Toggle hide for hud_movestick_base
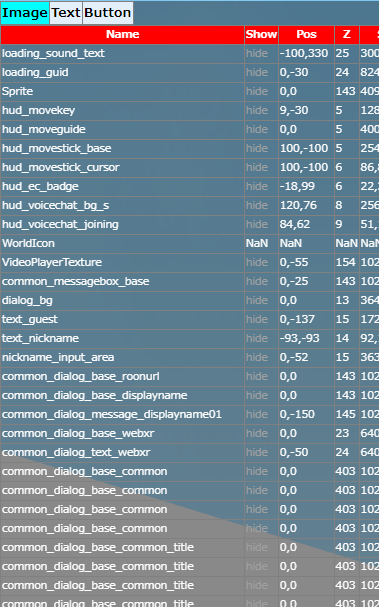 [257, 148]
